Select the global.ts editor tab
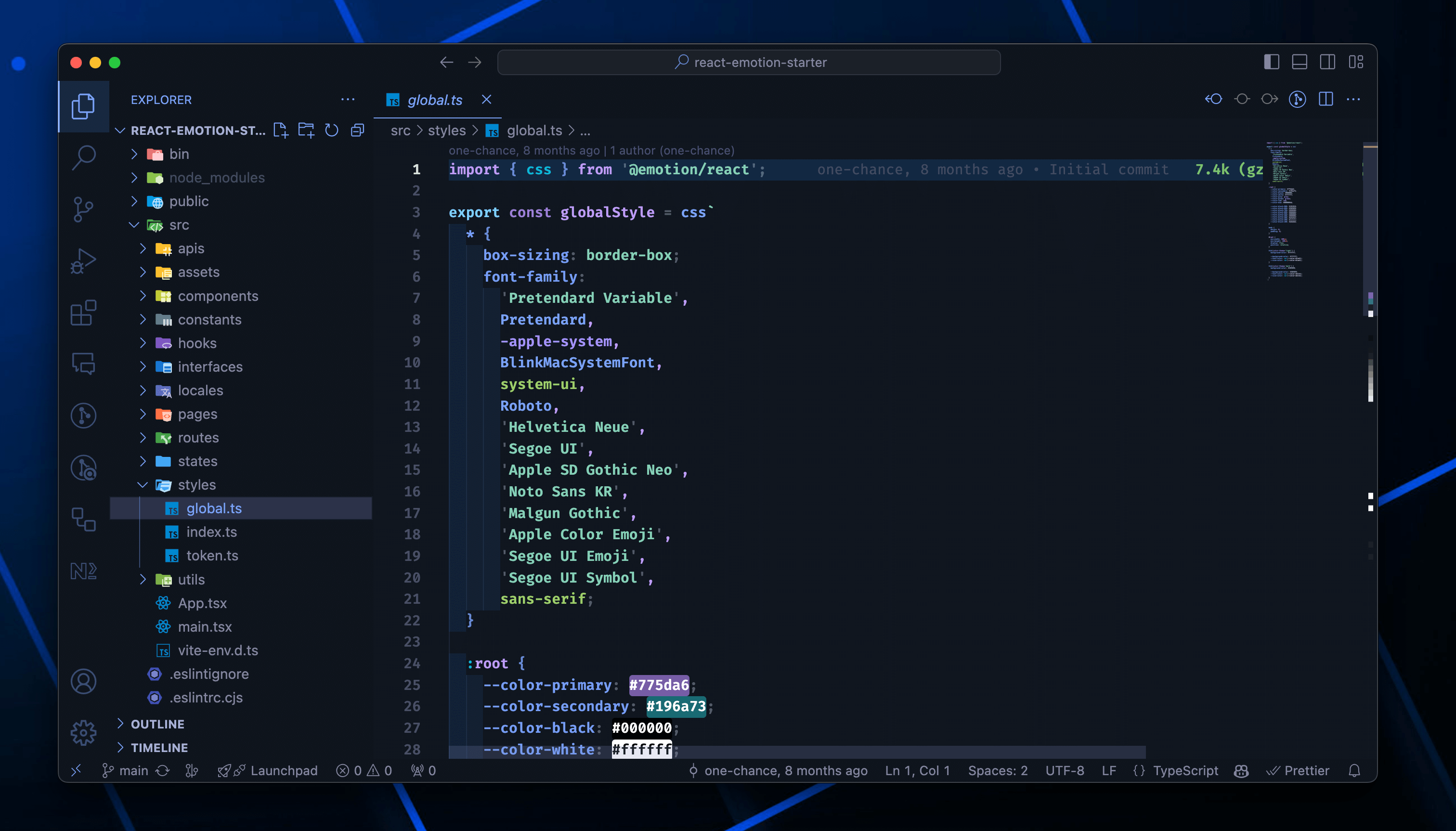This screenshot has width=1456, height=831. pyautogui.click(x=434, y=100)
